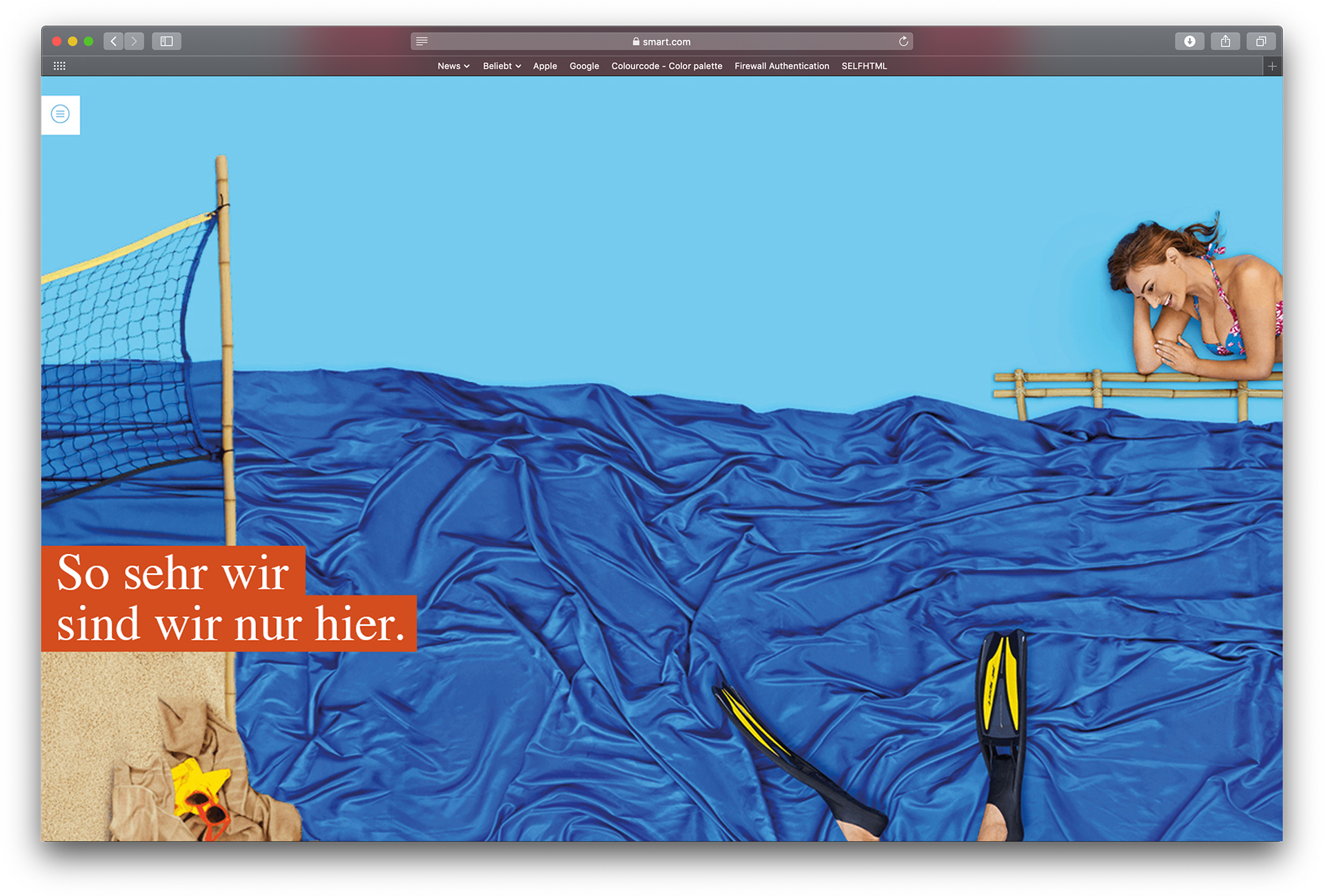The width and height of the screenshot is (1324, 896).
Task: Click the Share icon in toolbar
Action: [1225, 41]
